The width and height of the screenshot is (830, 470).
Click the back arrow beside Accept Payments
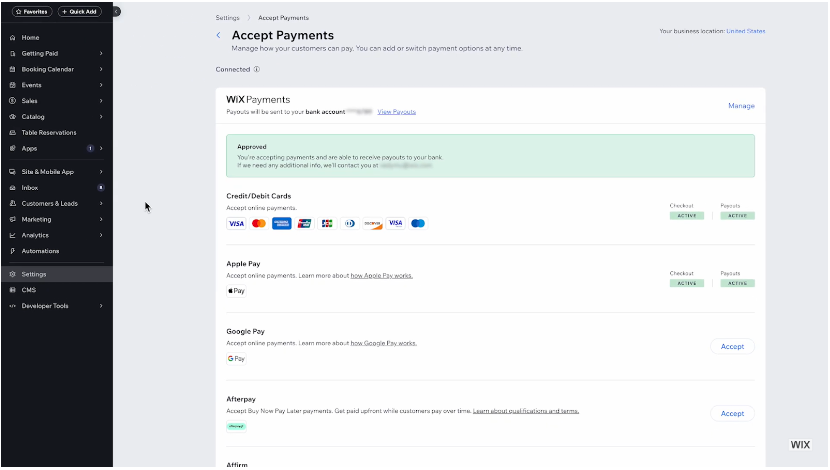pos(219,35)
